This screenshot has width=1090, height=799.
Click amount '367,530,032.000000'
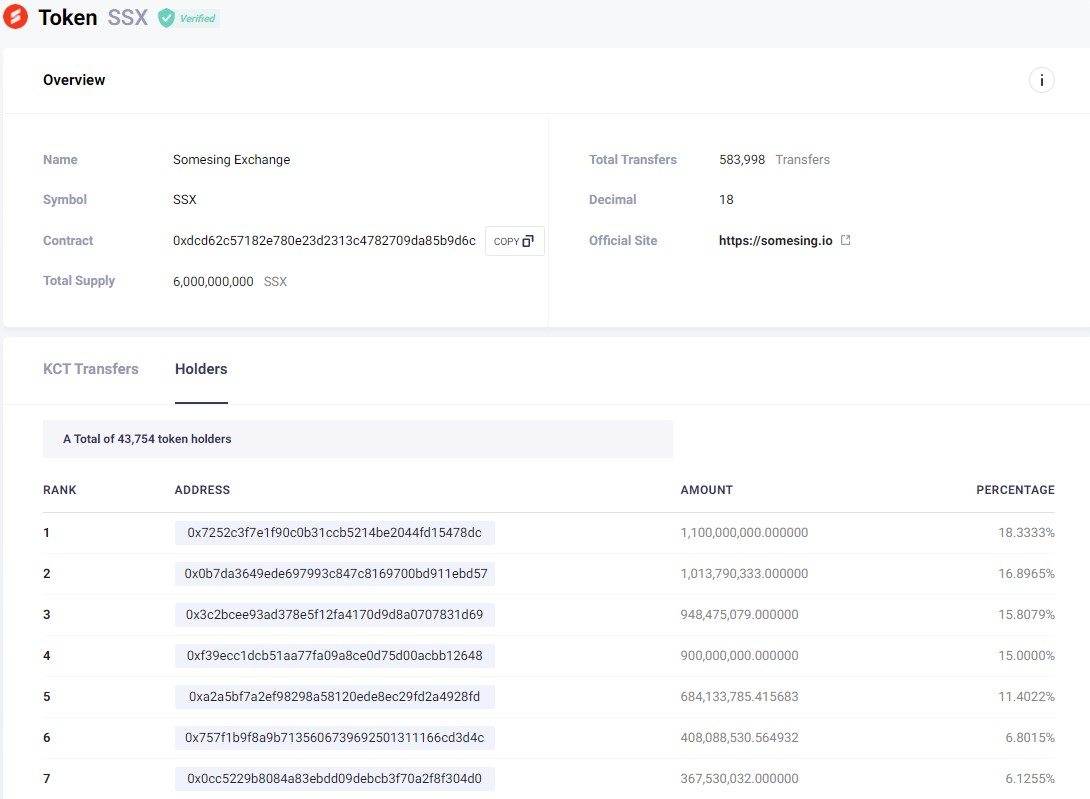pos(739,779)
